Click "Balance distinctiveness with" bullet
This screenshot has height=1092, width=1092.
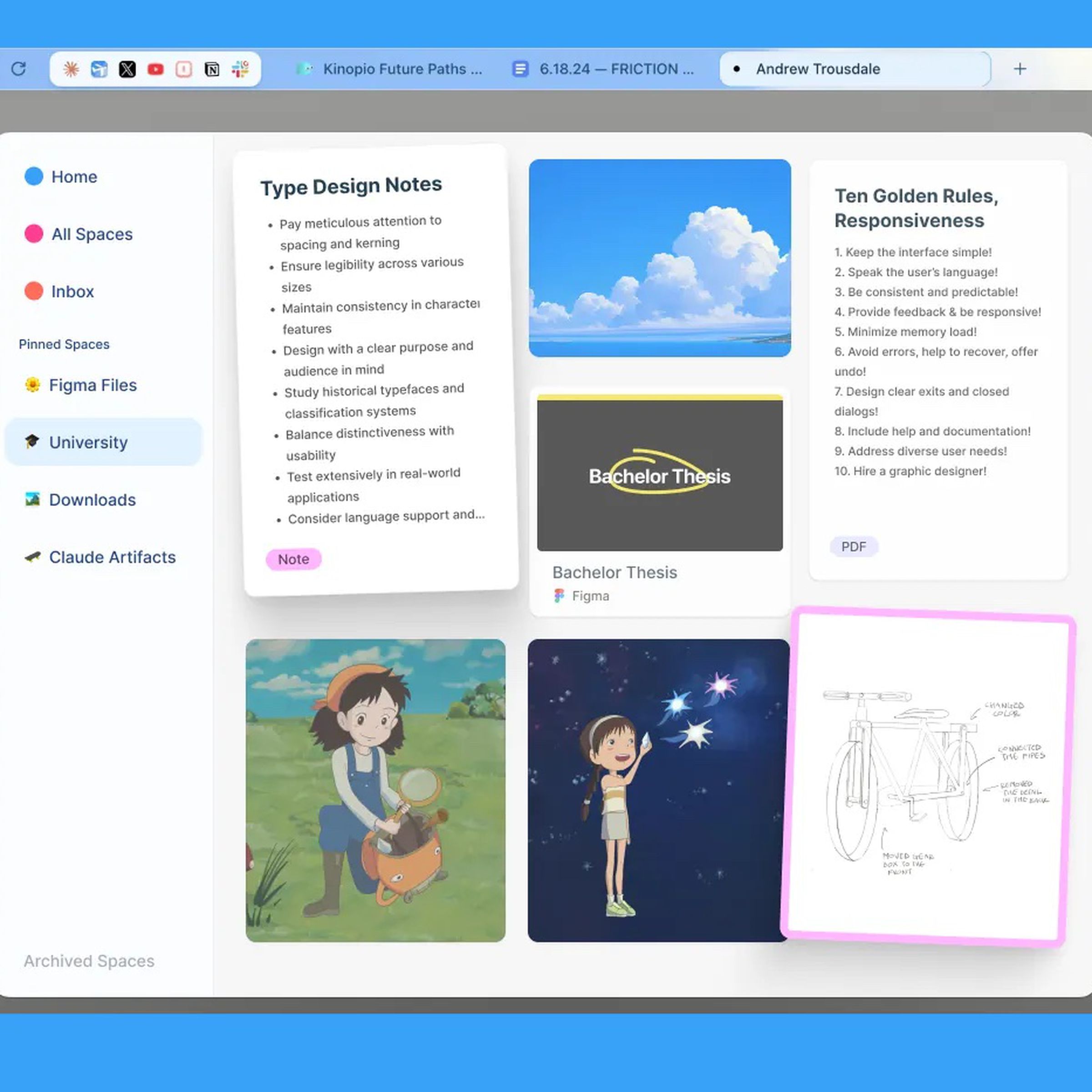(369, 433)
